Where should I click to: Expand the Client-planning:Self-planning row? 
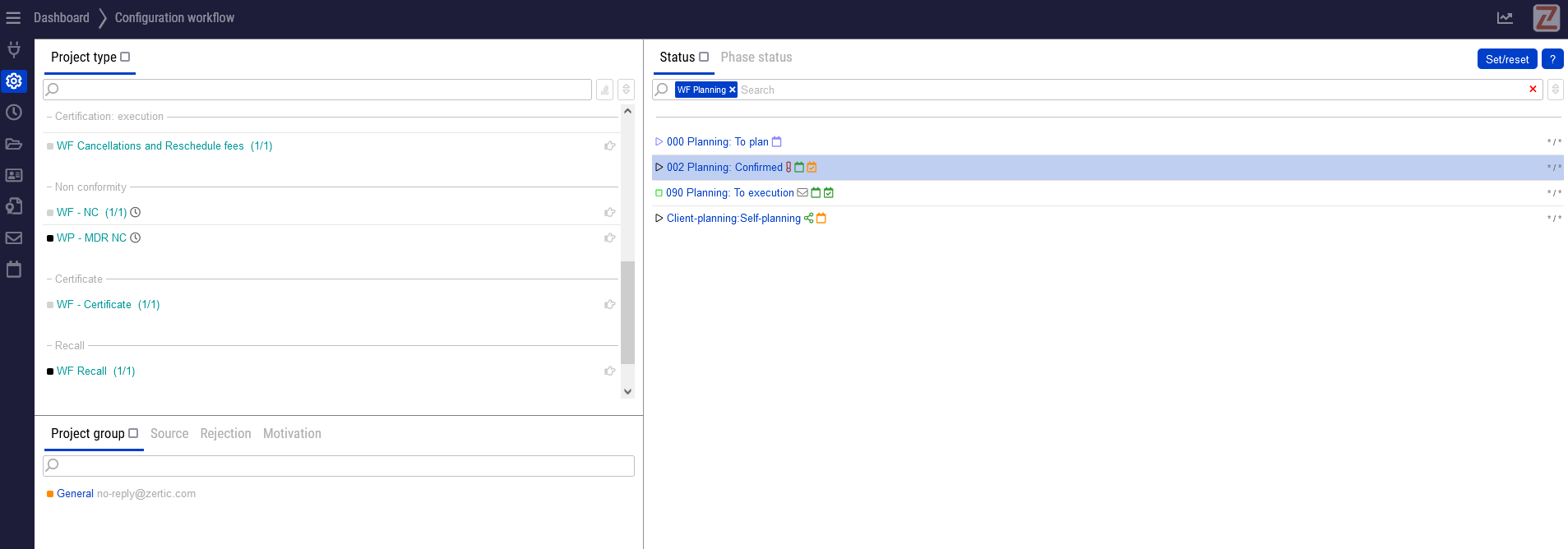pos(659,219)
